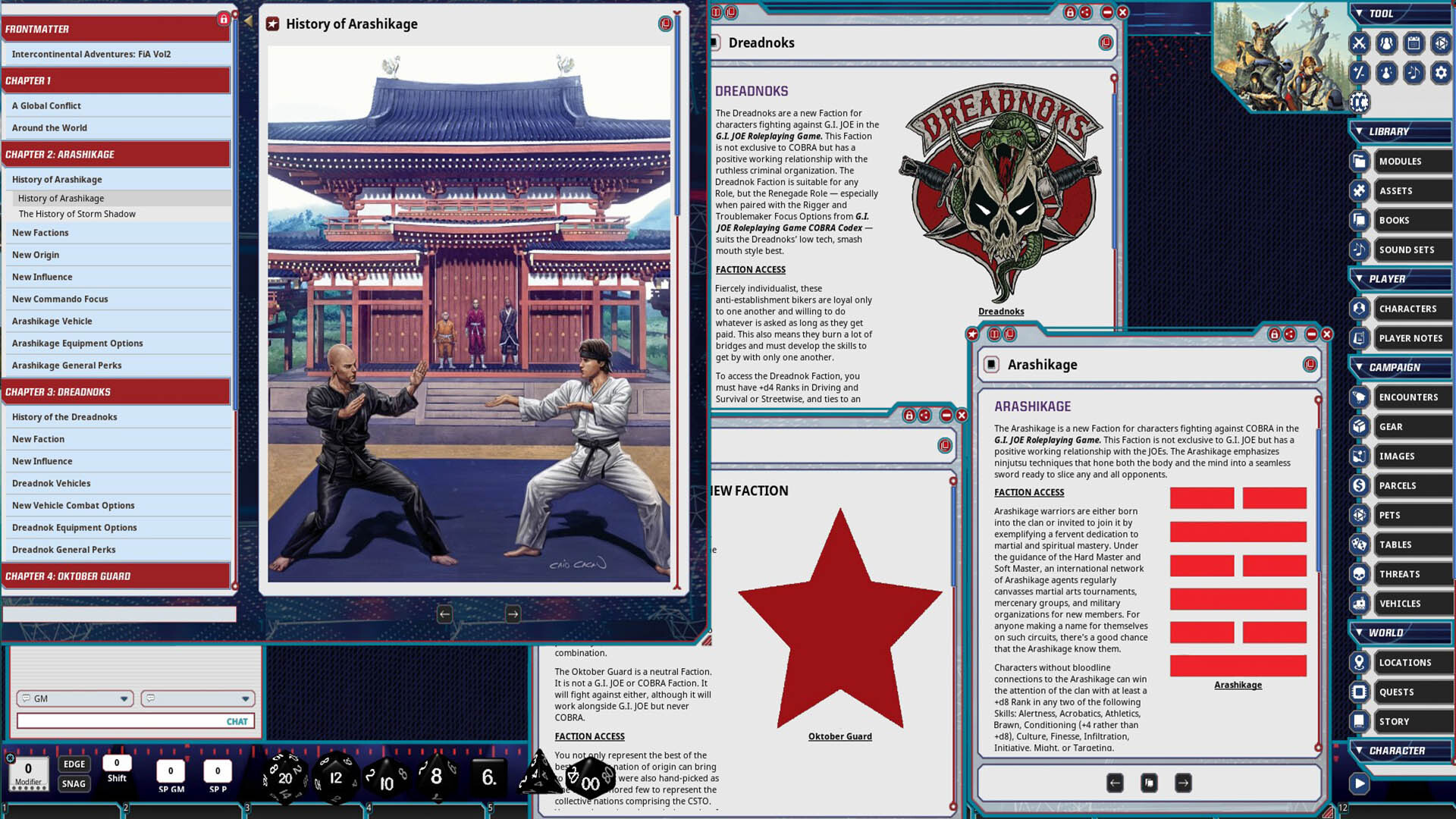Viewport: 1456px width, 819px height.
Task: Open the Effects tool icon in Tool panel
Action: pyautogui.click(x=1386, y=74)
